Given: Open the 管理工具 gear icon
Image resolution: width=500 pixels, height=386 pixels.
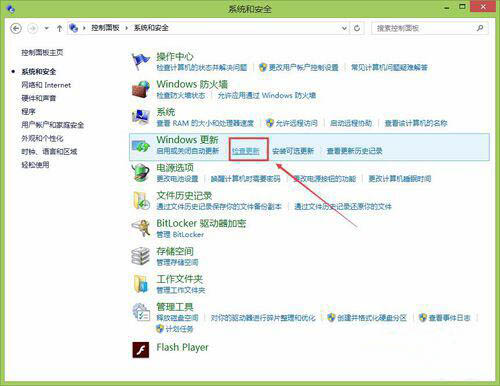Looking at the screenshot, I should pos(141,311).
